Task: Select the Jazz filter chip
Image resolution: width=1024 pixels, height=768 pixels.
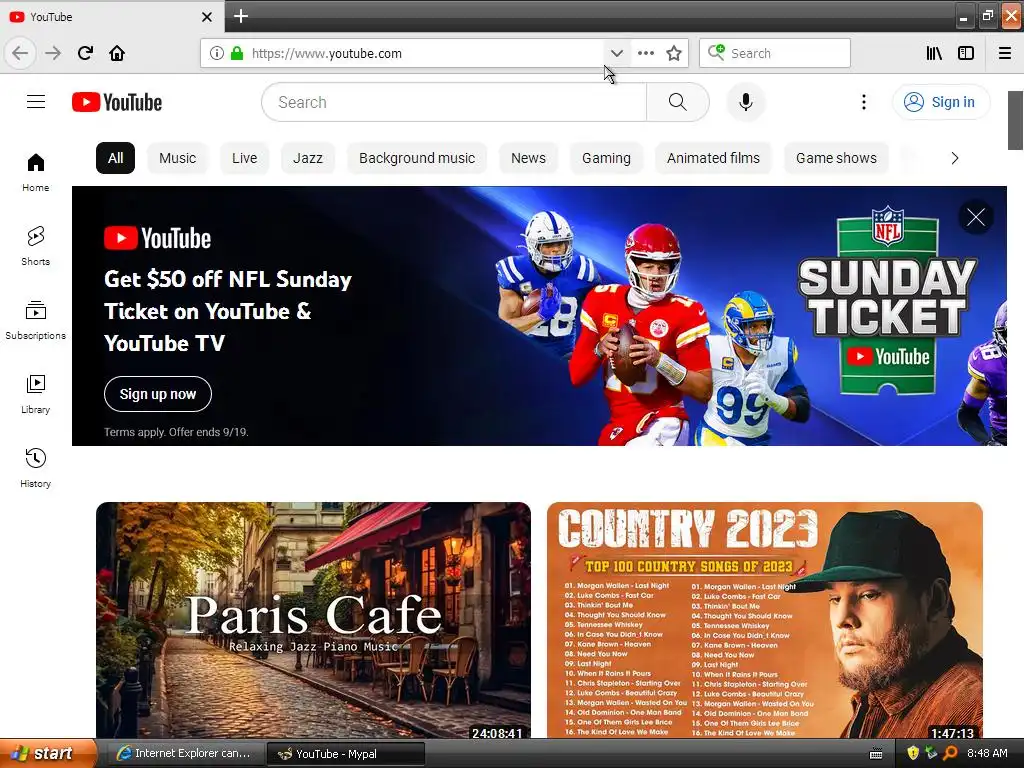Action: tap(308, 158)
